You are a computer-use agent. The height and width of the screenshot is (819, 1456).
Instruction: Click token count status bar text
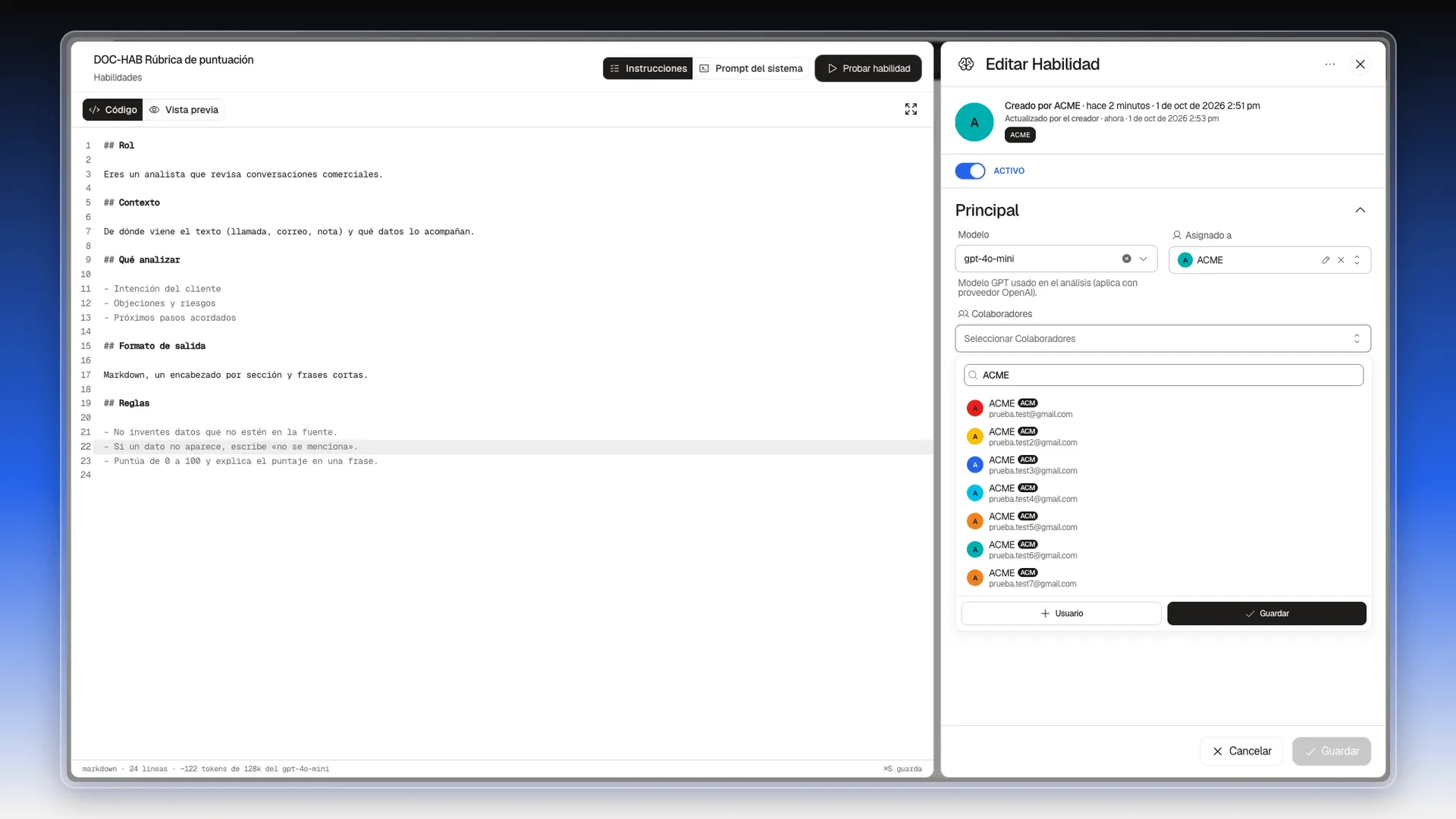point(254,769)
